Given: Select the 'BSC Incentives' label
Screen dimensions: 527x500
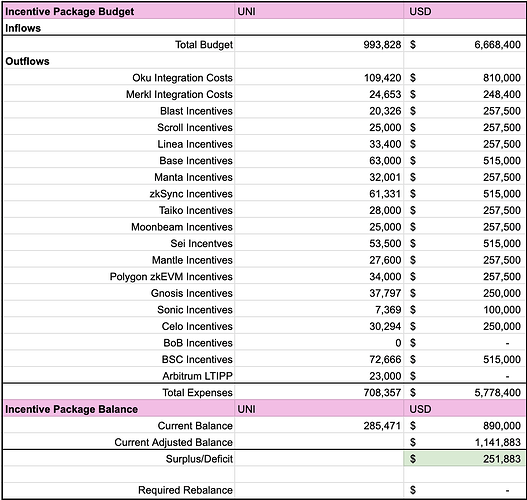Looking at the screenshot, I should click(x=197, y=359).
